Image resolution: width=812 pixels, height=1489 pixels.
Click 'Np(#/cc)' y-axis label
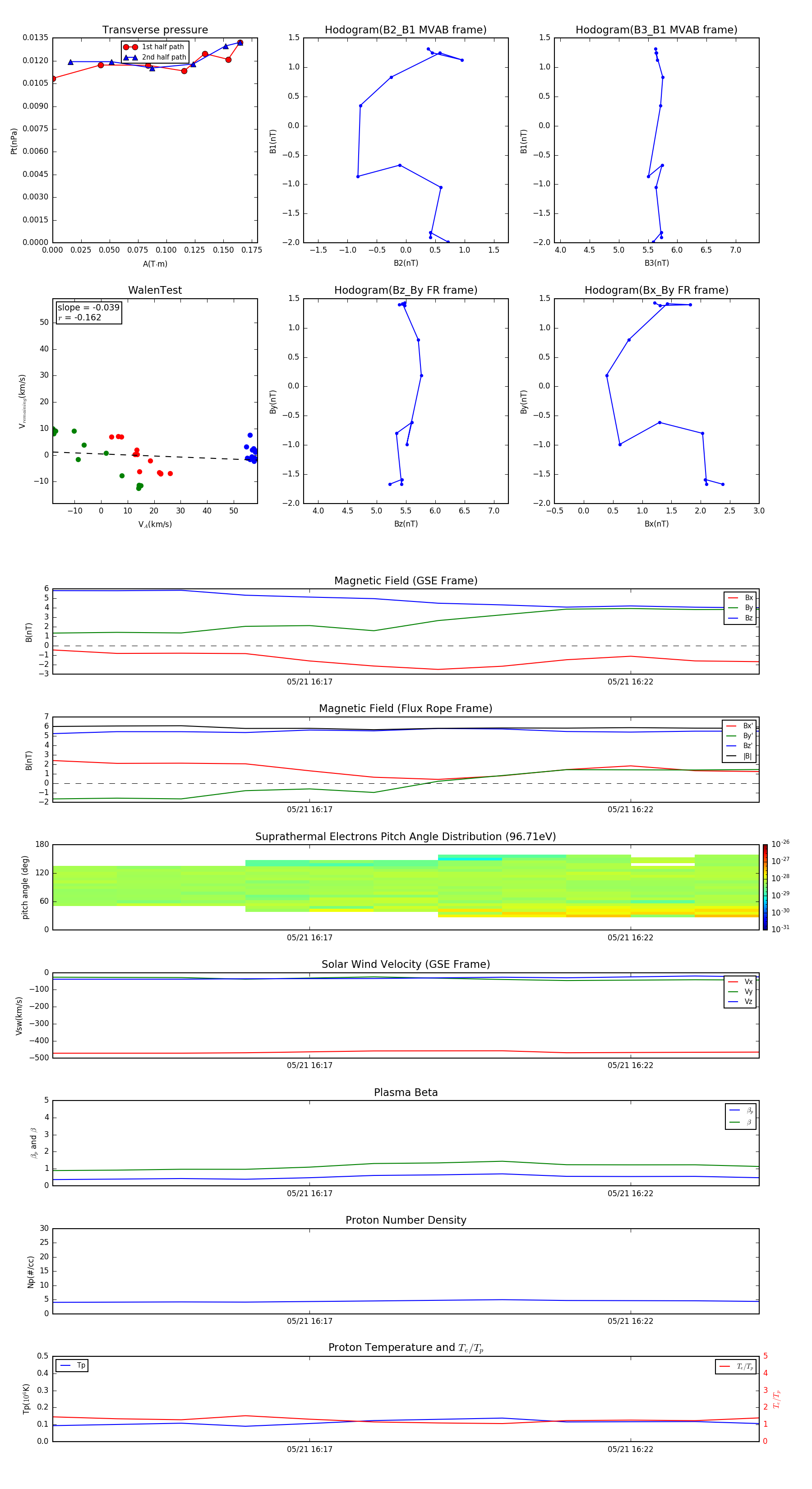pyautogui.click(x=31, y=1272)
